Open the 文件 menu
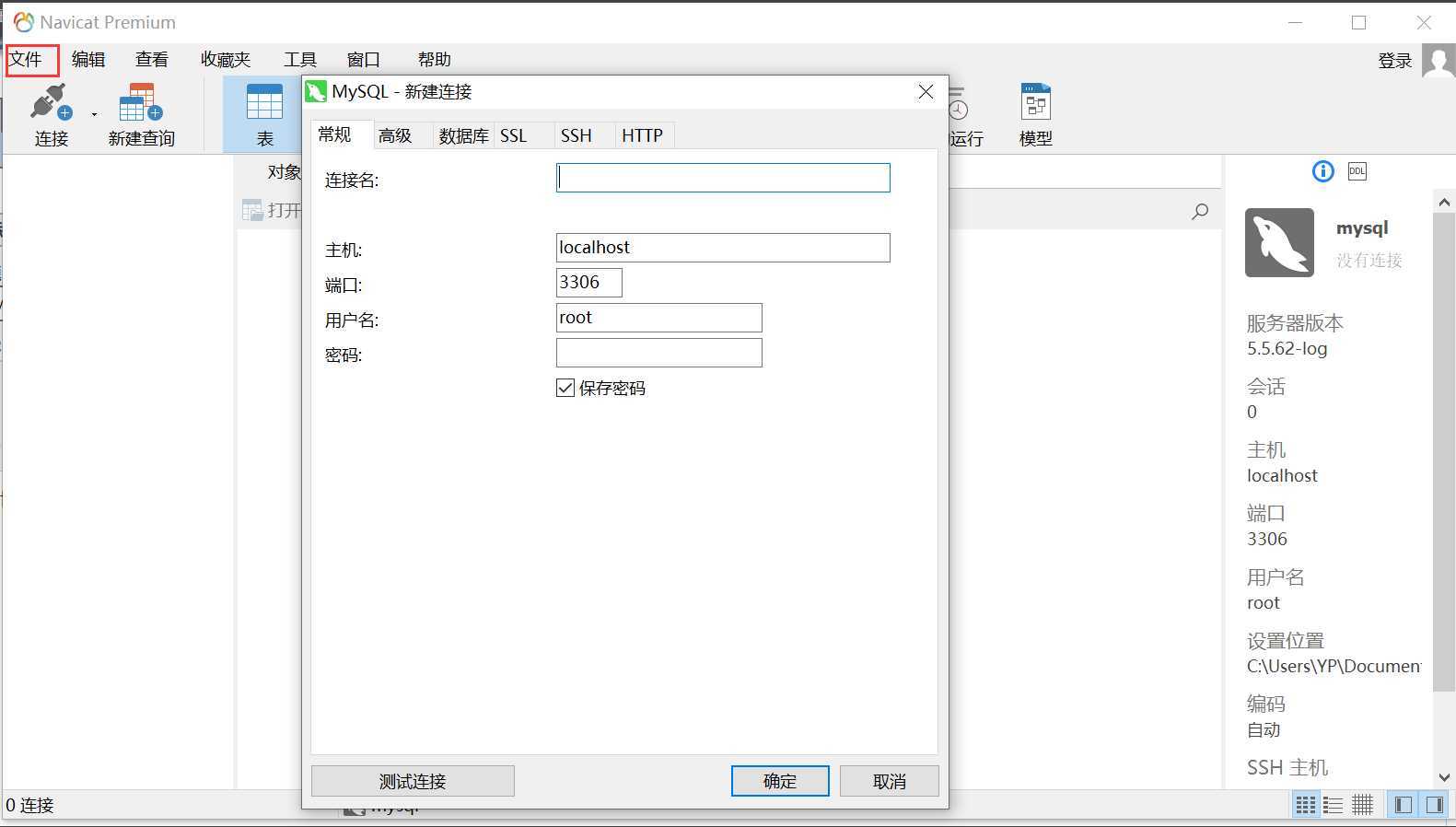The height and width of the screenshot is (827, 1456). 26,60
